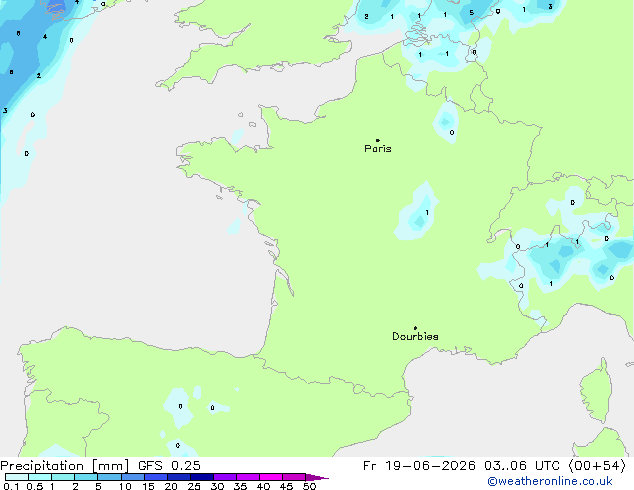634x490 pixels.
Task: Click the '10' legend scale value
Action: (125, 486)
